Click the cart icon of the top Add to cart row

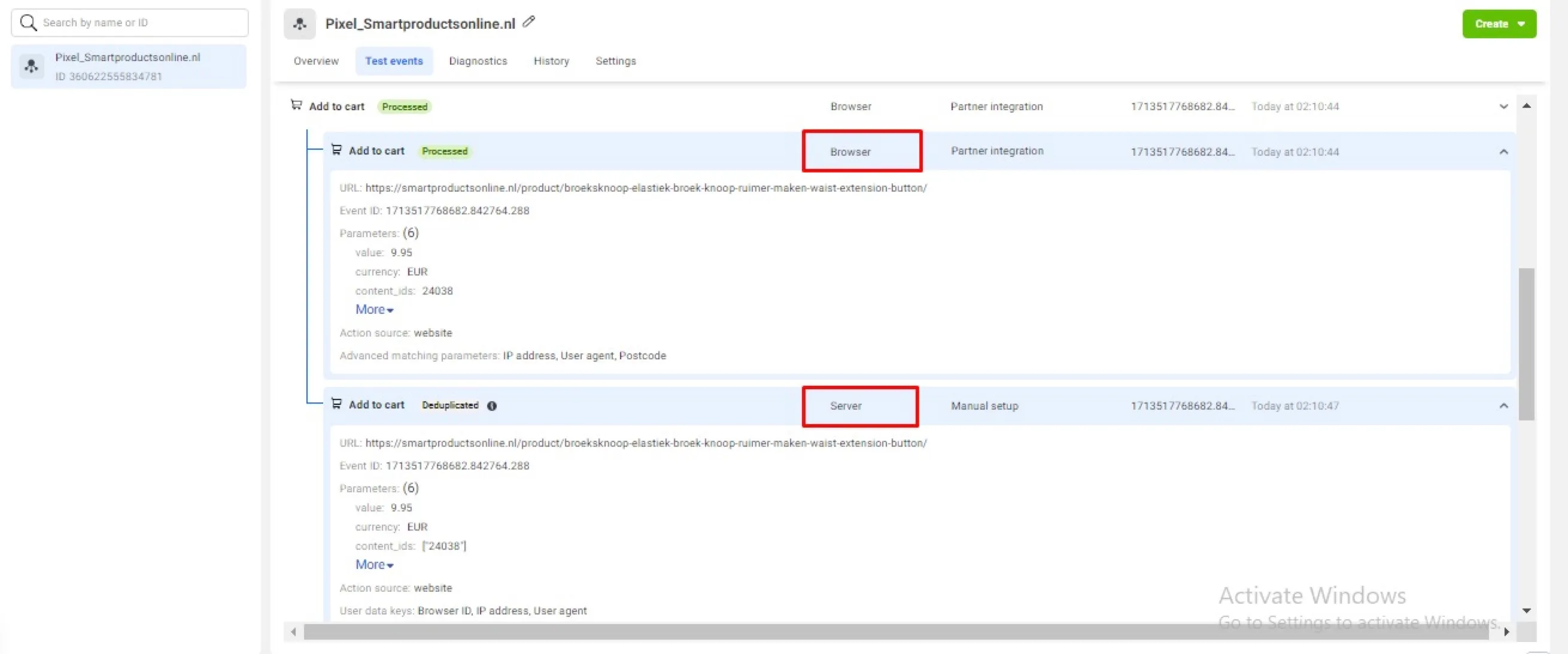coord(296,105)
